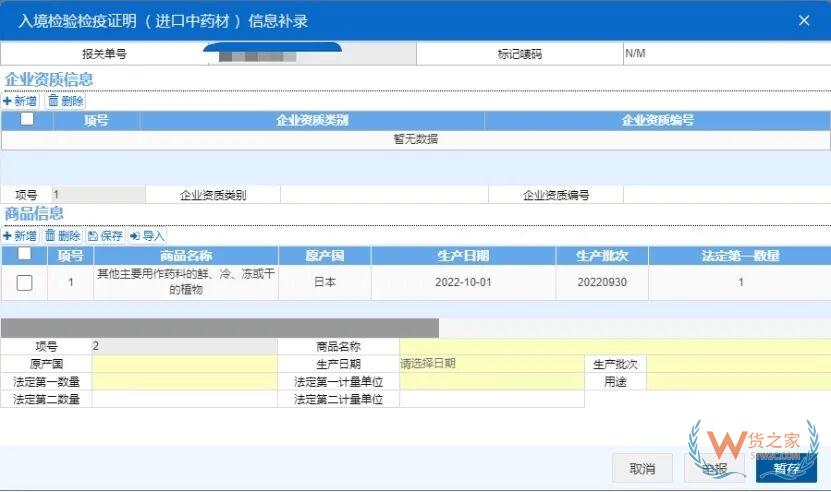Click the product name cell 其他主要用作药料的鲜、冷、冻或干的植物
The image size is (831, 492).
[x=186, y=282]
